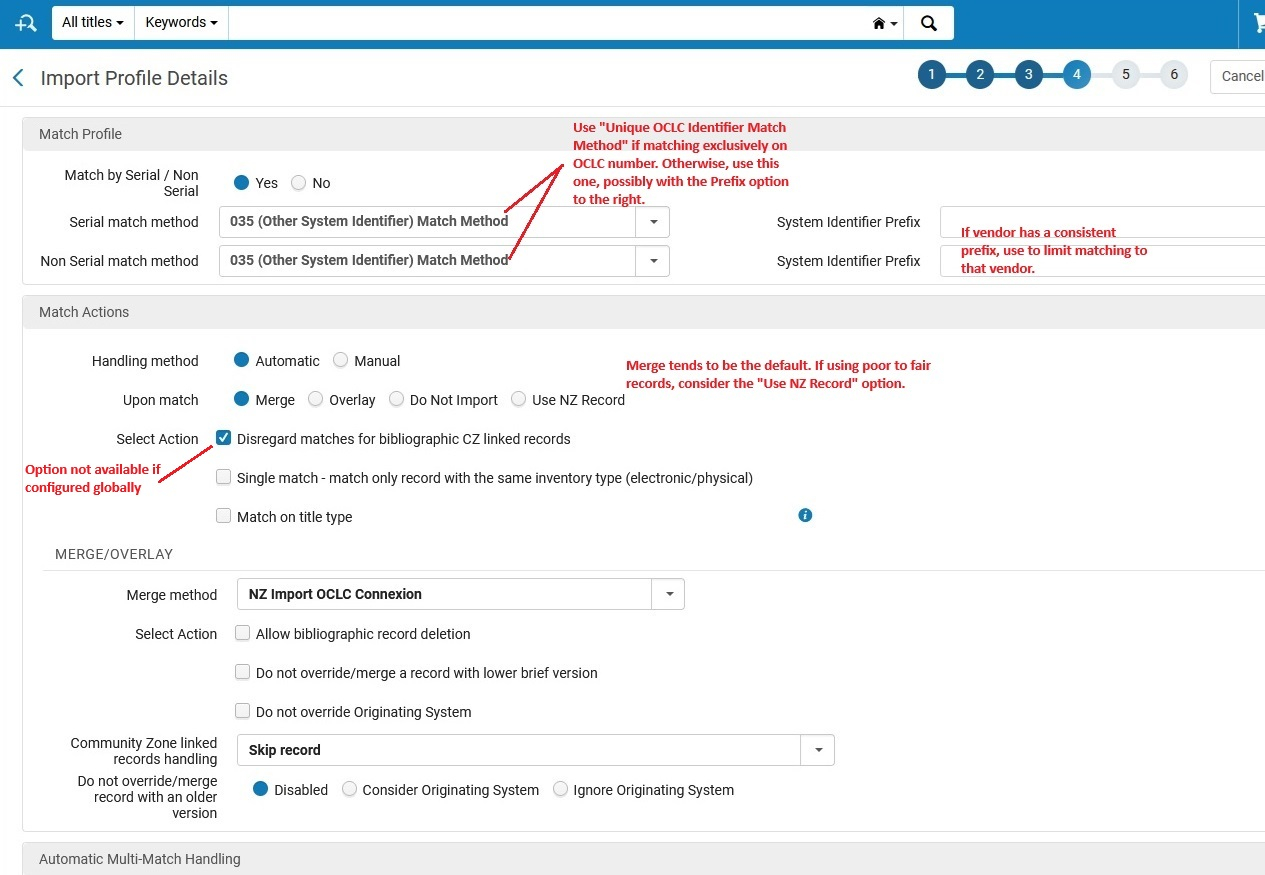
Task: Click the search magnifying glass button
Action: pos(928,23)
